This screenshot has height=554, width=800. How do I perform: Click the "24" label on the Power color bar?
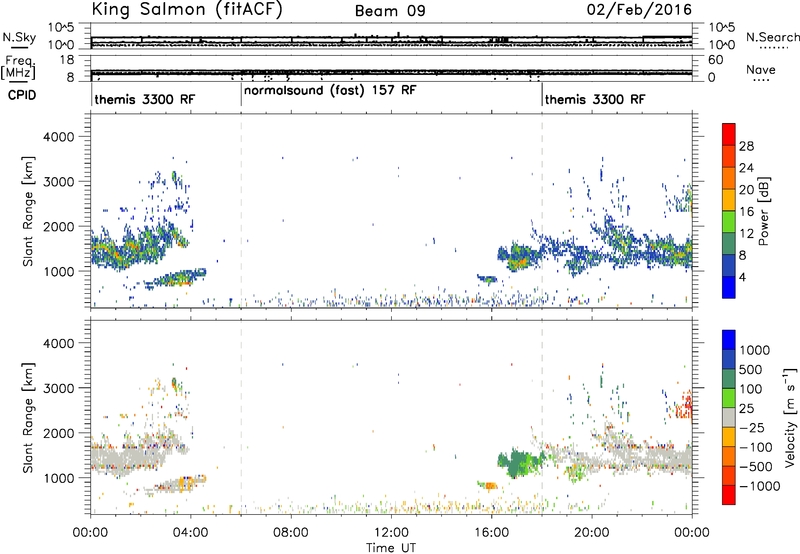[746, 168]
